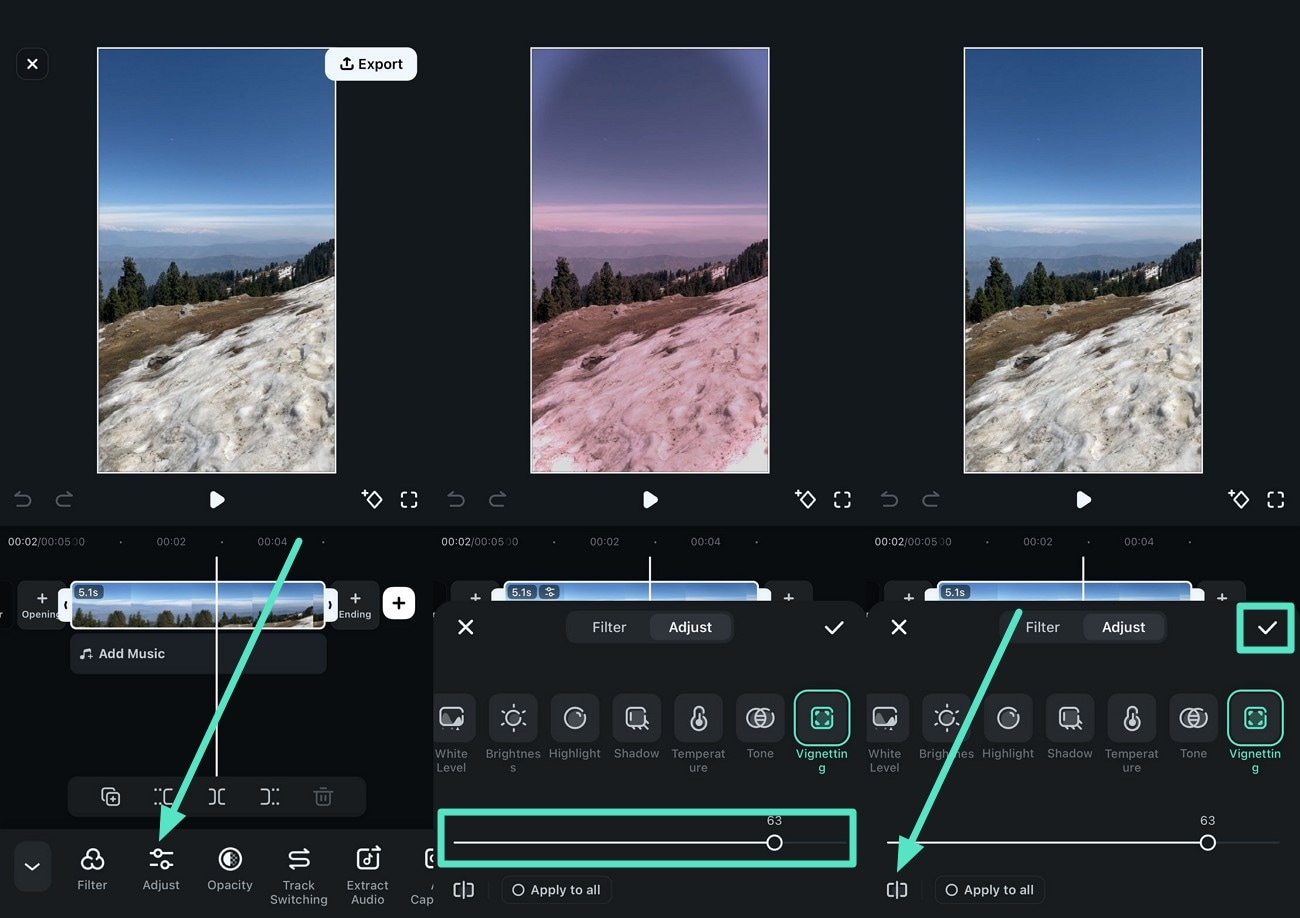Redo the edit in left screen

[64, 499]
